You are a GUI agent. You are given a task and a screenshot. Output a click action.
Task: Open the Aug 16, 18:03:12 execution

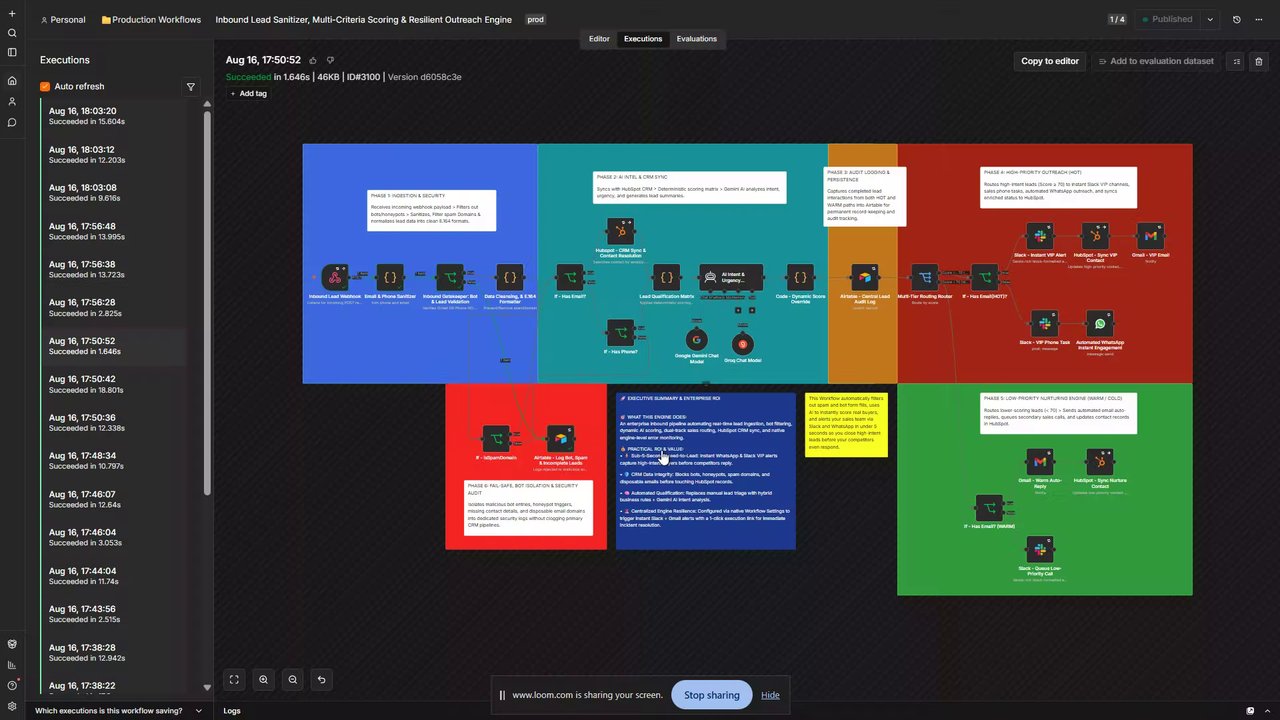pos(115,155)
